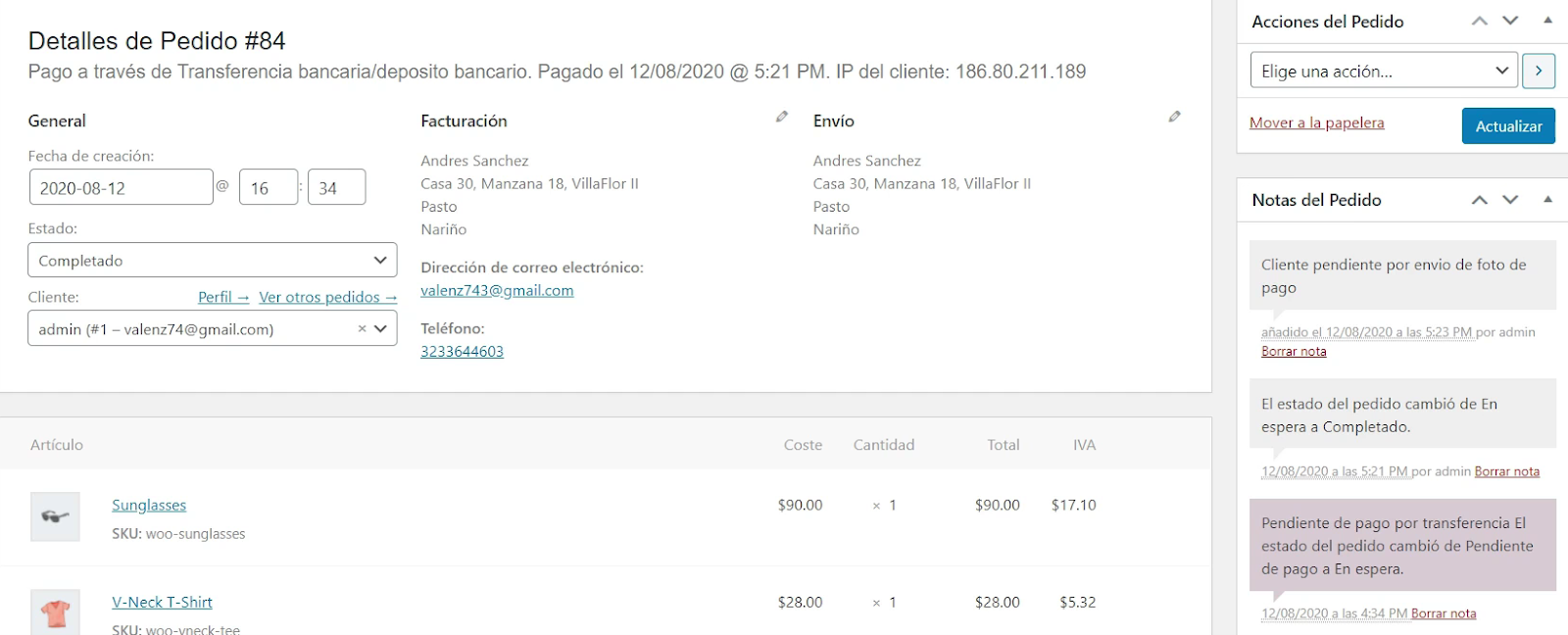The image size is (1568, 635).
Task: Clear selected customer with the x icon
Action: [362, 329]
